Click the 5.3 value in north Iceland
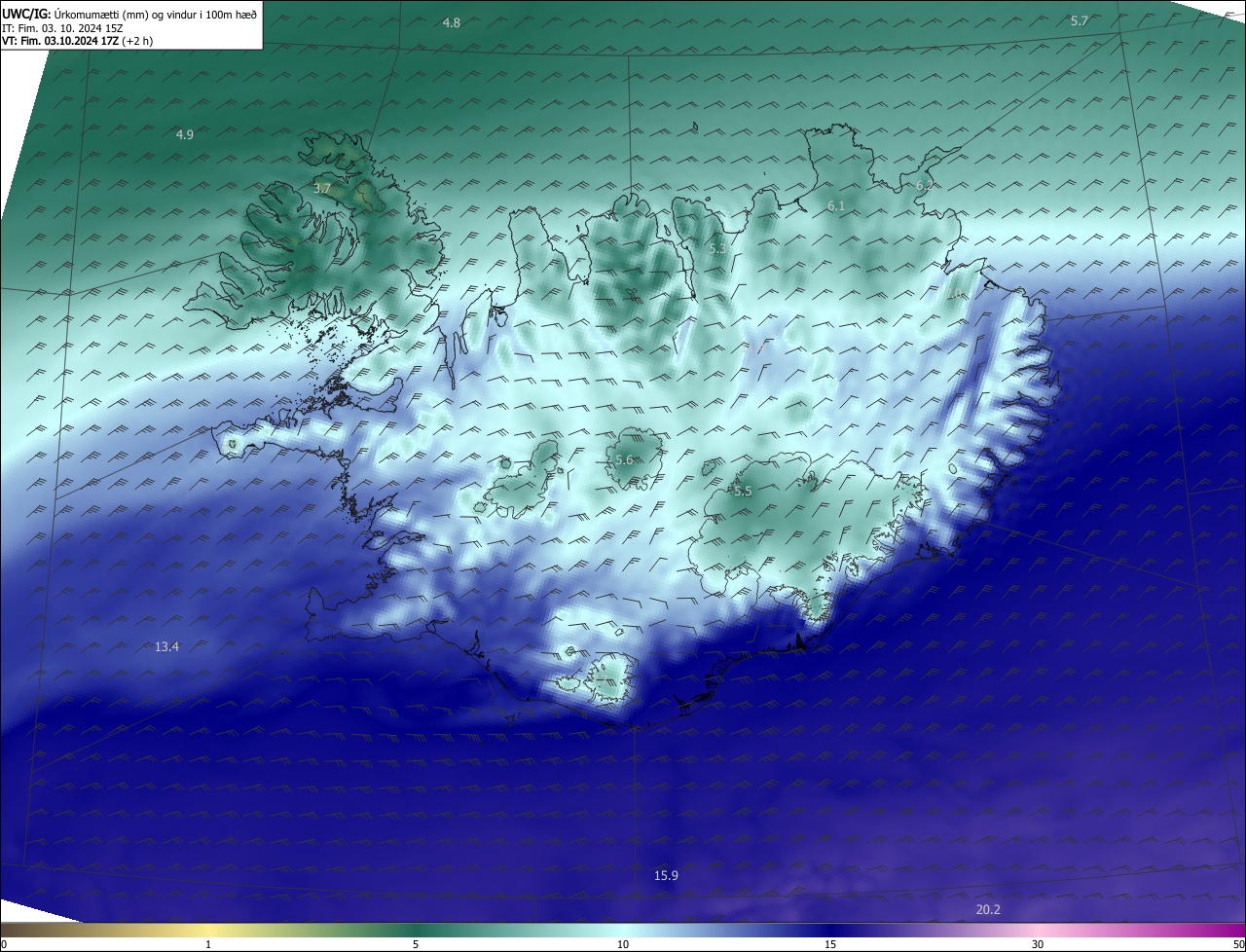 (x=717, y=249)
